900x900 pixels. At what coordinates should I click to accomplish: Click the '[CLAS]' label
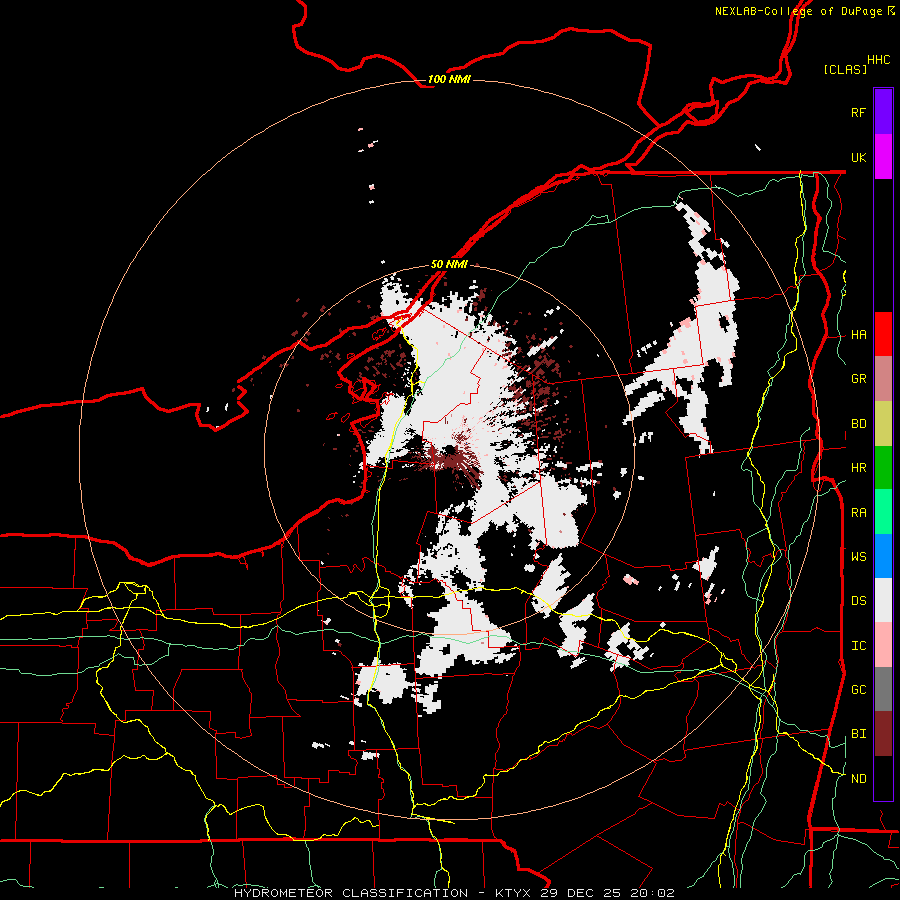pyautogui.click(x=845, y=69)
